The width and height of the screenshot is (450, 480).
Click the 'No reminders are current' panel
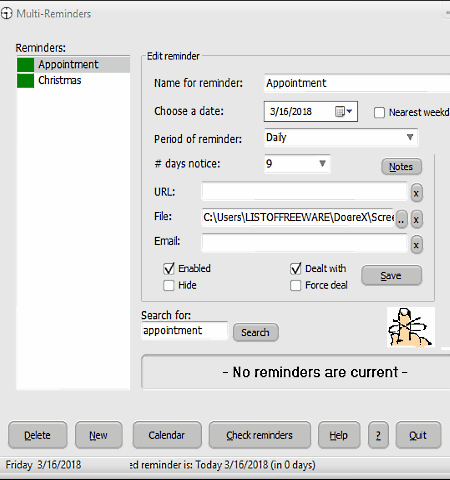(296, 372)
